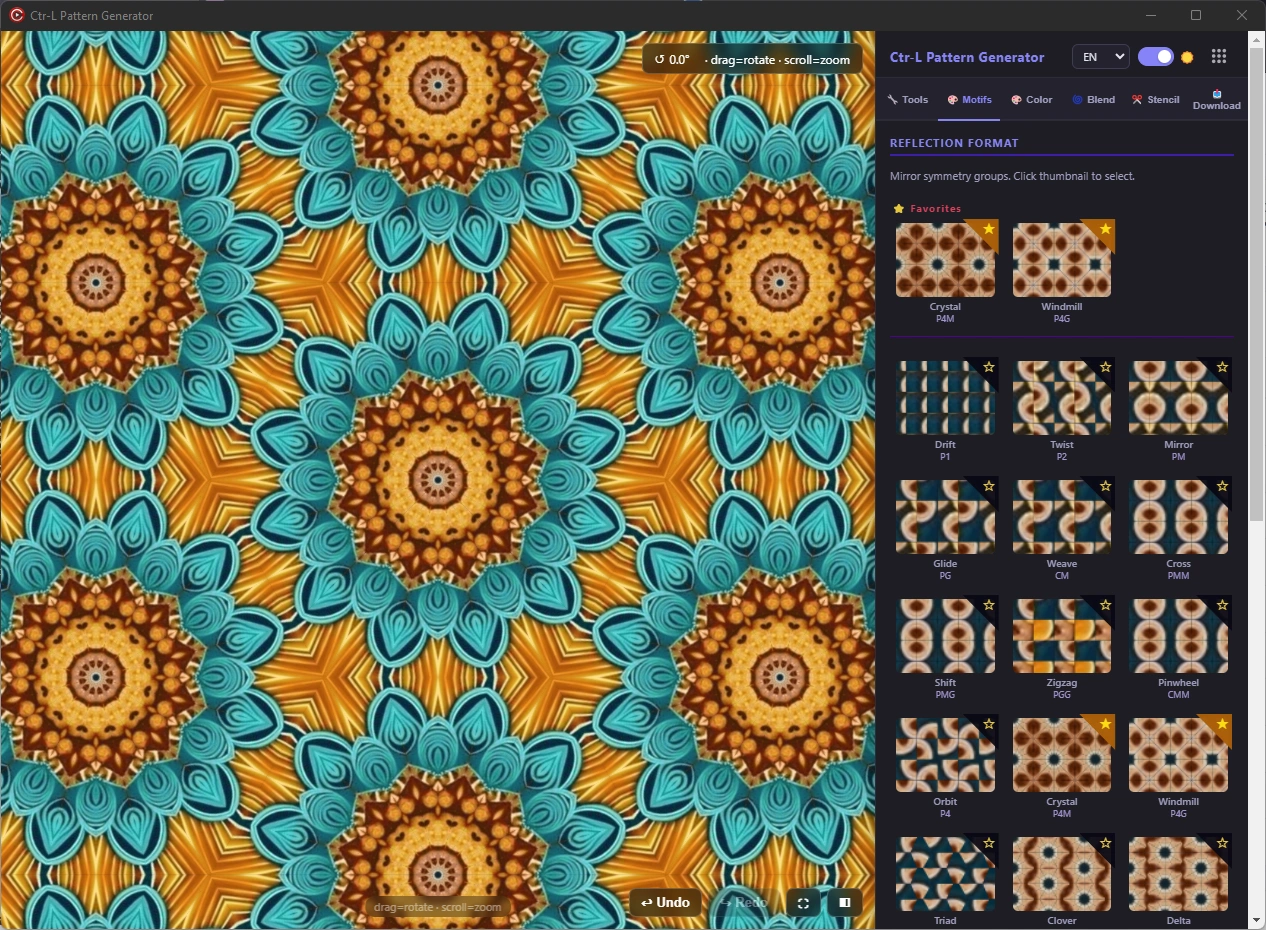The image size is (1266, 930).
Task: Select the Triad pattern thumbnail
Action: [945, 874]
